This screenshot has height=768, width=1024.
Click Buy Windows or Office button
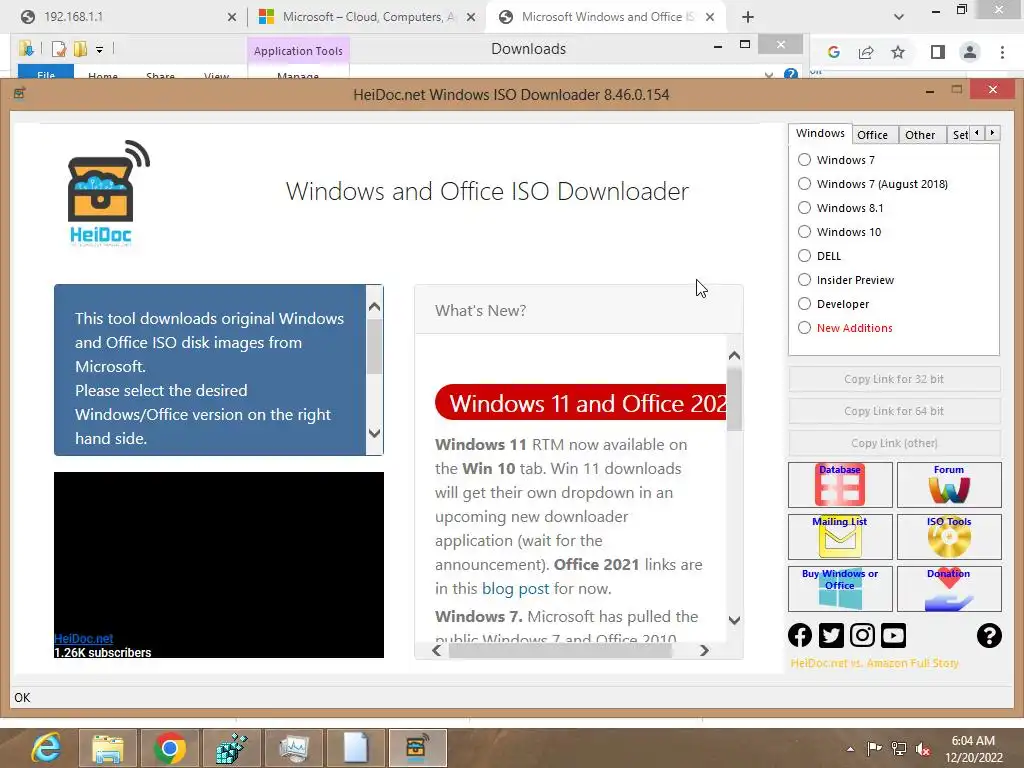840,588
